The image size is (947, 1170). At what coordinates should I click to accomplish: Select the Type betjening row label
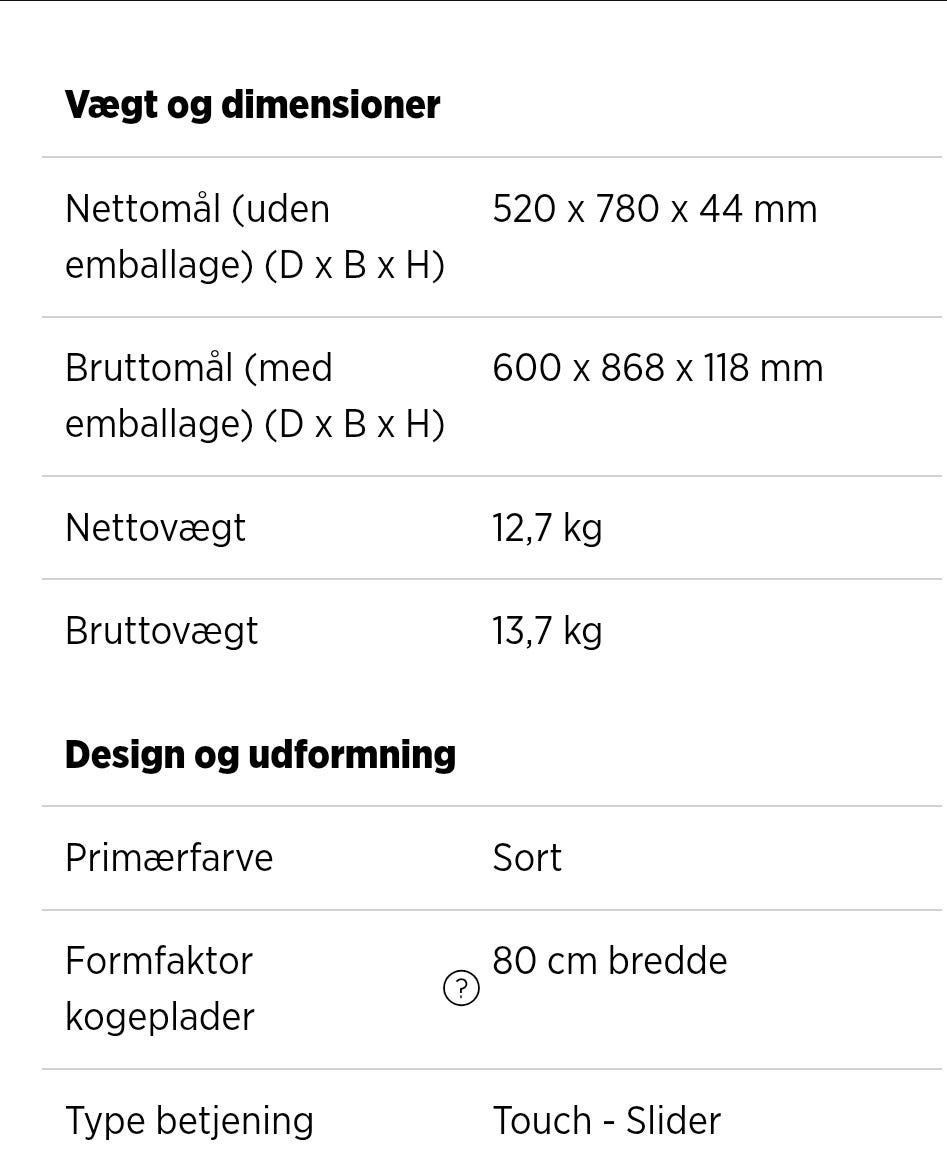click(189, 1121)
